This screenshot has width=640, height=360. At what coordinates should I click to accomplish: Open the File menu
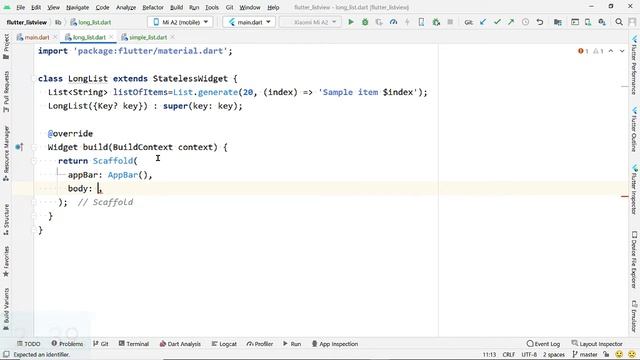(x=20, y=7)
